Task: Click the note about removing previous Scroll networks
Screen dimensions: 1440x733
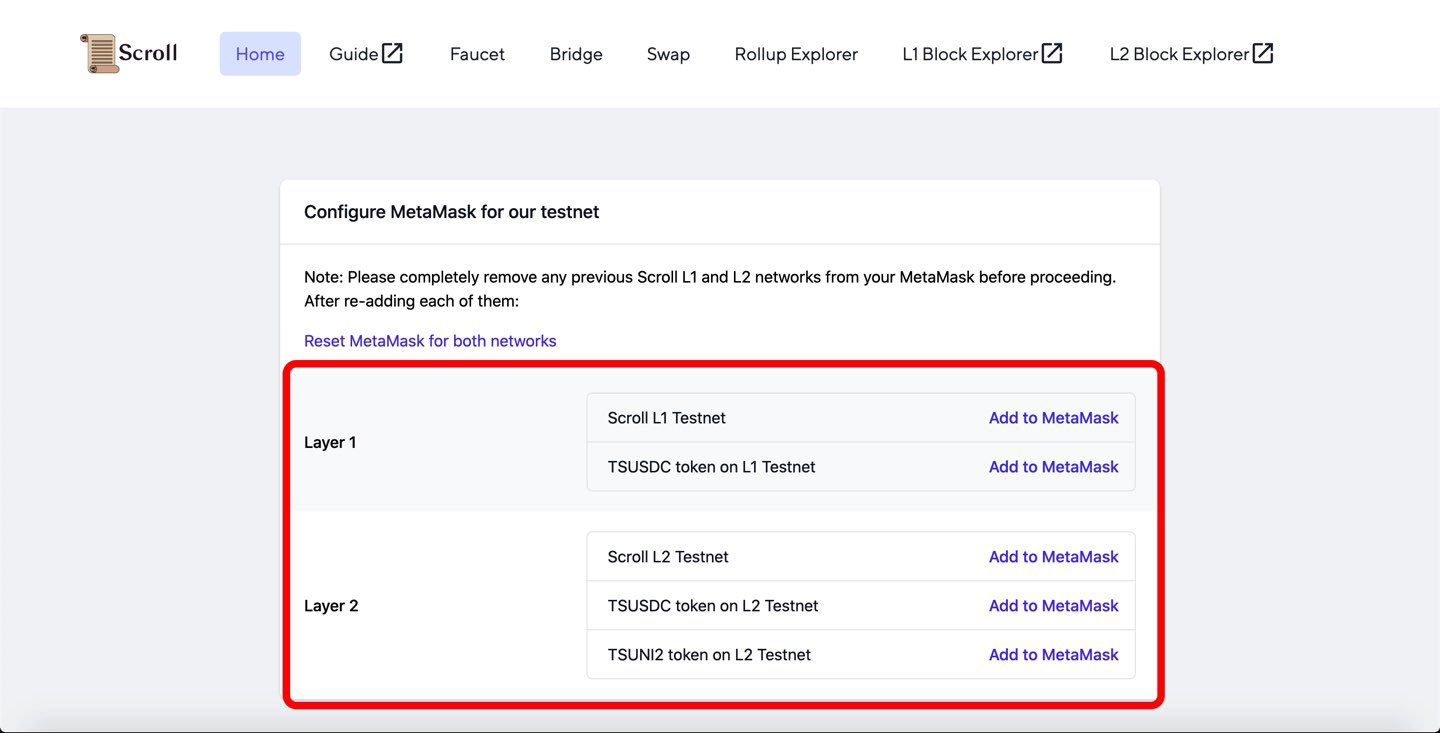Action: [710, 289]
